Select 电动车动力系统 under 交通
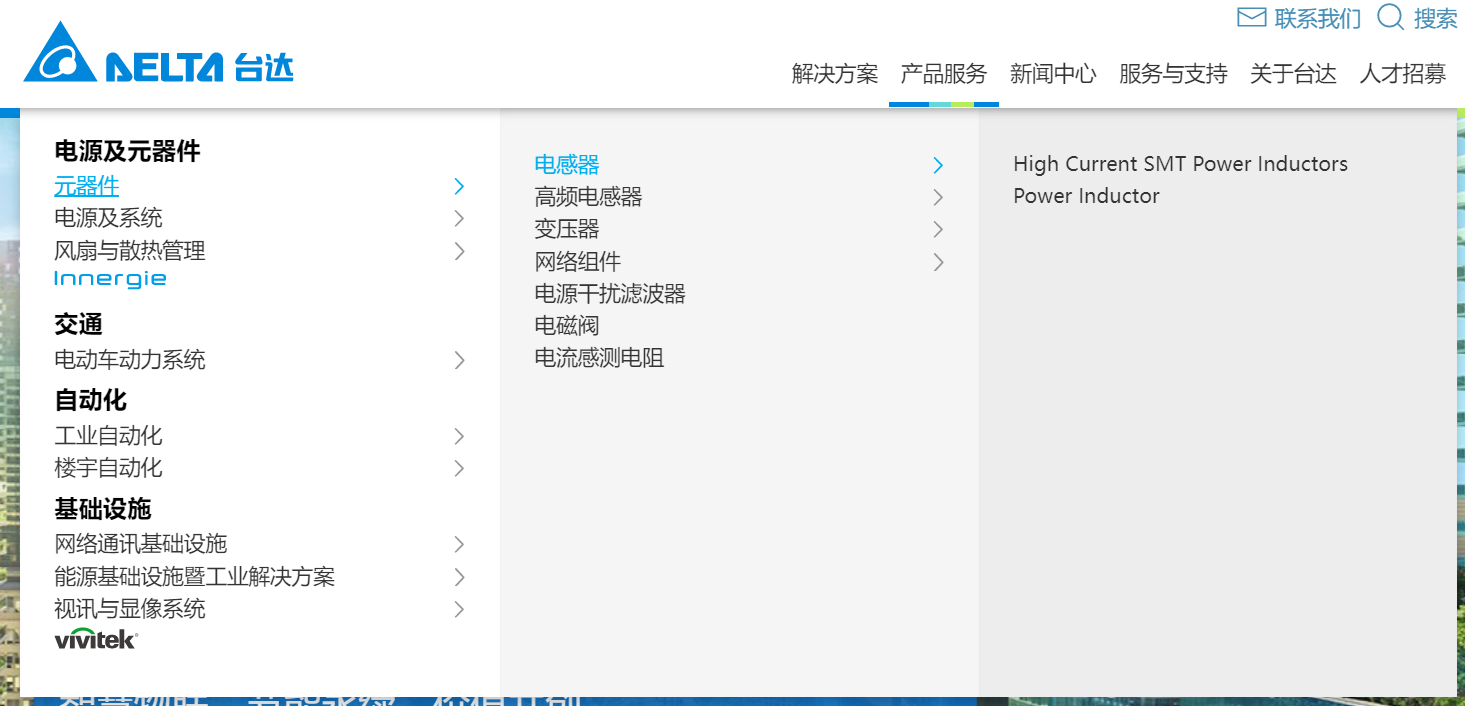 [130, 360]
